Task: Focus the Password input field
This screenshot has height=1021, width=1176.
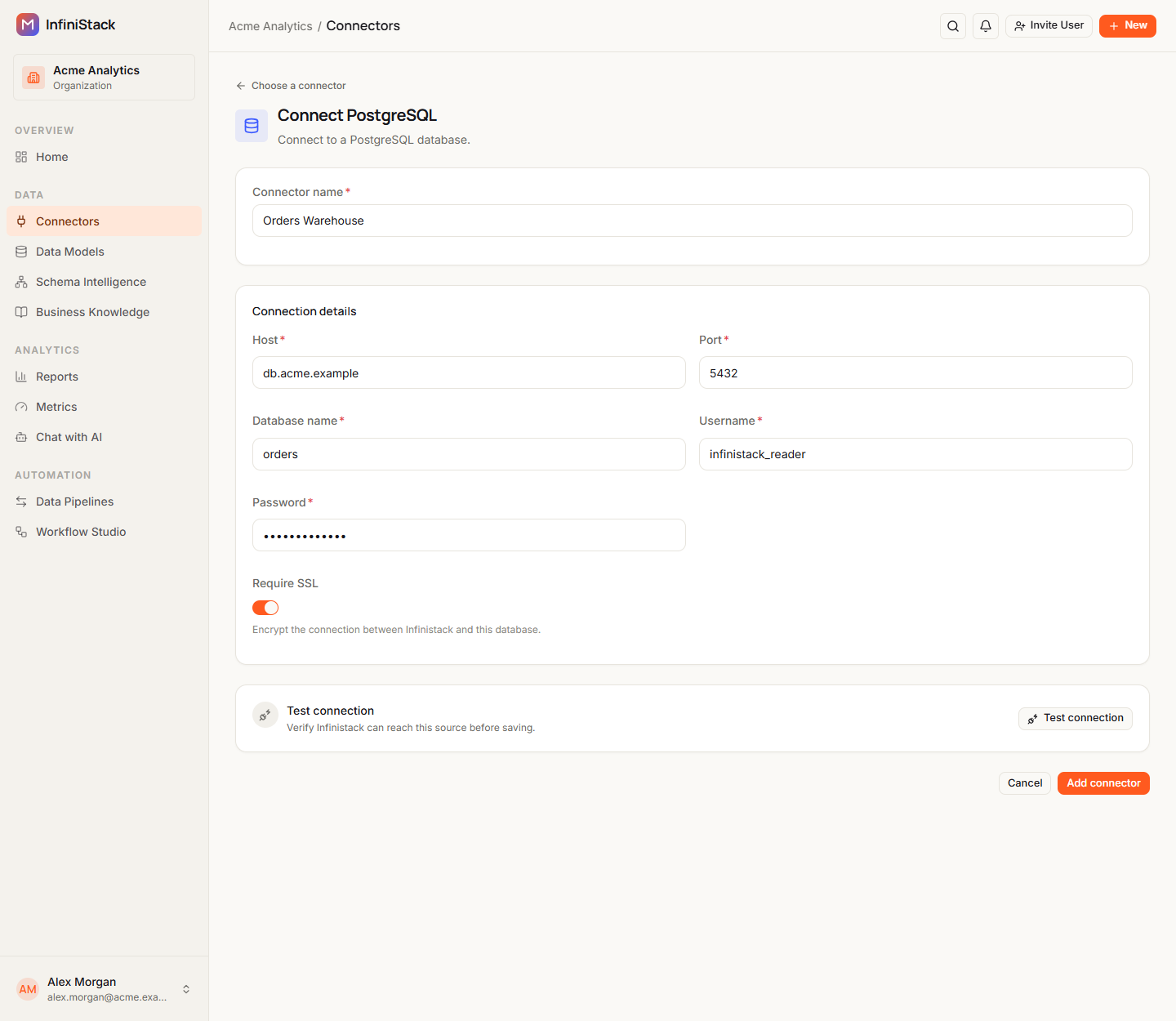Action: click(x=469, y=535)
